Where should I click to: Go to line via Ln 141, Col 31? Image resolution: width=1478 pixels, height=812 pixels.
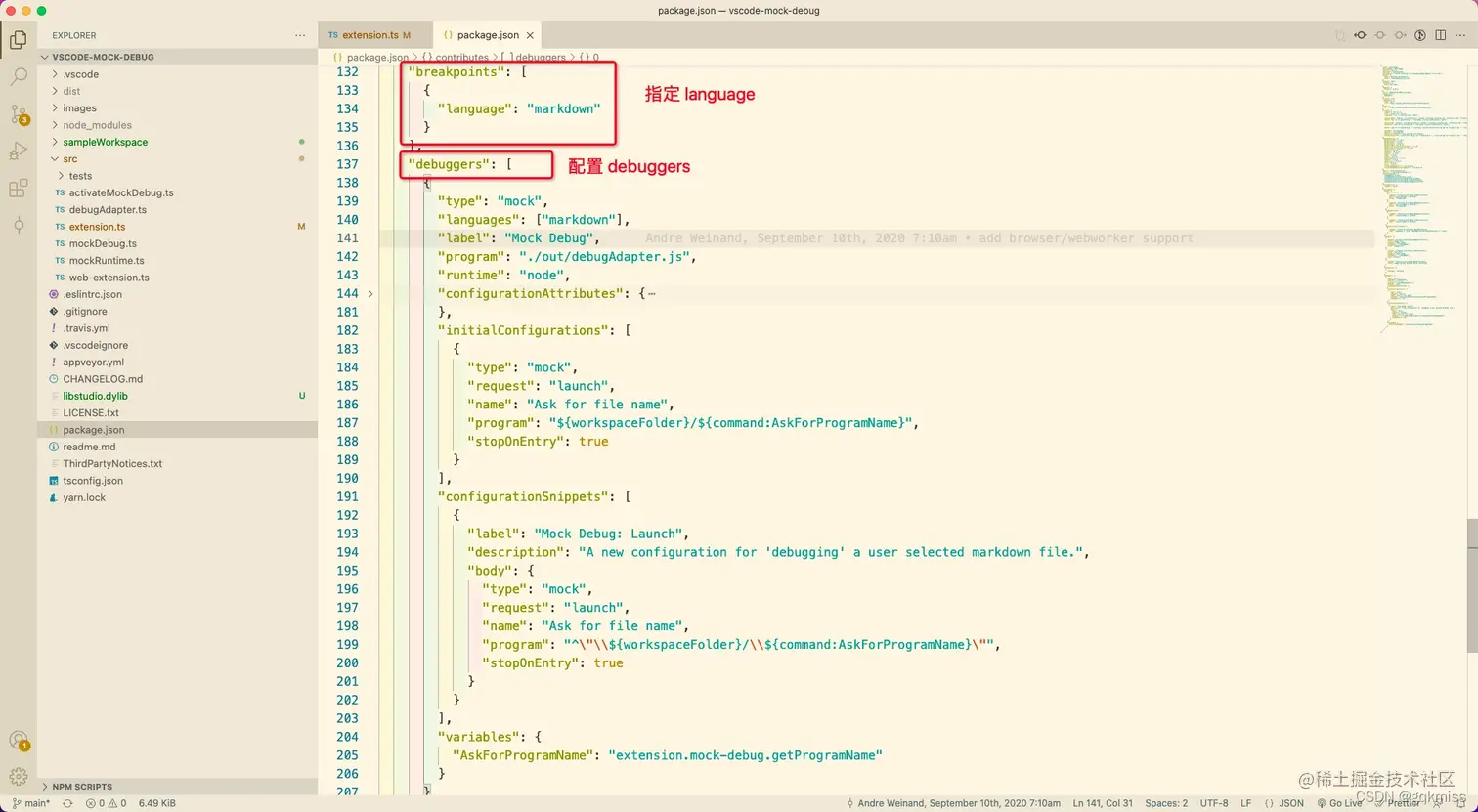tap(1103, 803)
